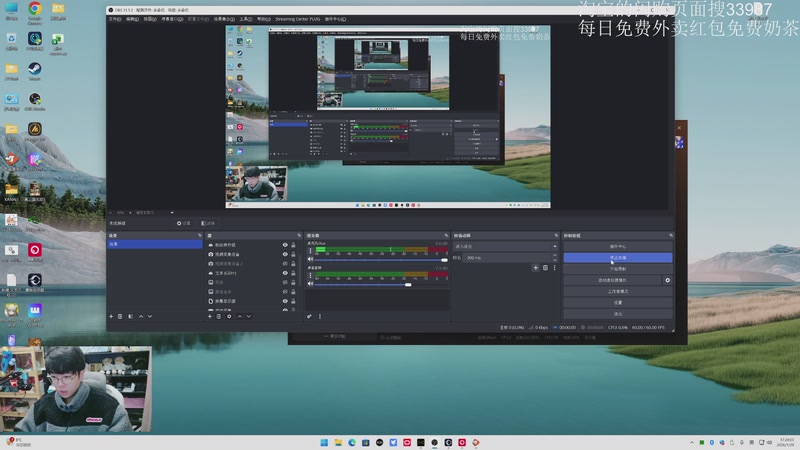Delete the selected source with trash icon

pyautogui.click(x=219, y=316)
